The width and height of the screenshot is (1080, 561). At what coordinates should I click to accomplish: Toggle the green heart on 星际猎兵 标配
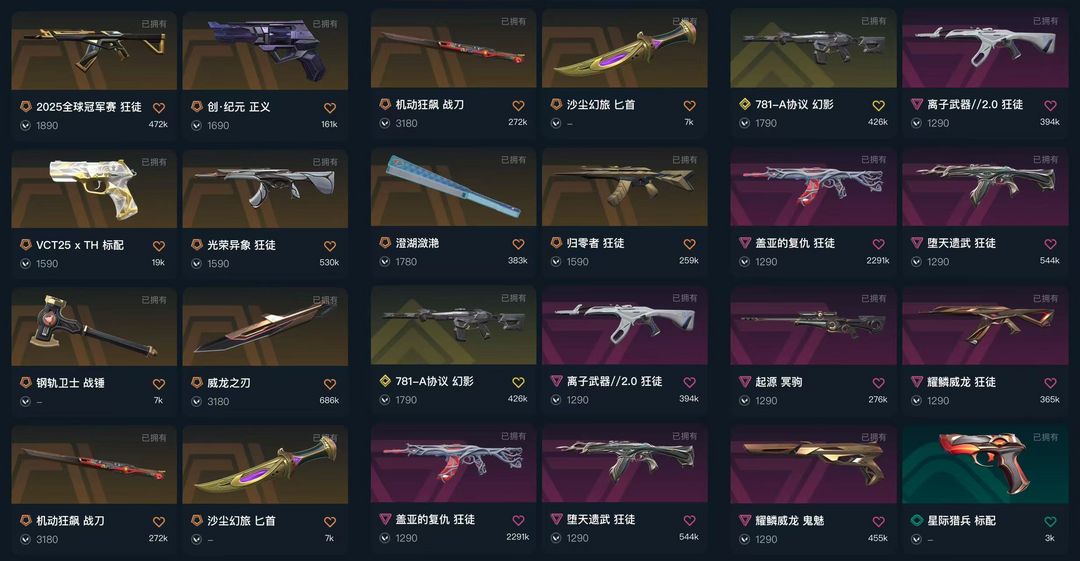click(x=1050, y=522)
